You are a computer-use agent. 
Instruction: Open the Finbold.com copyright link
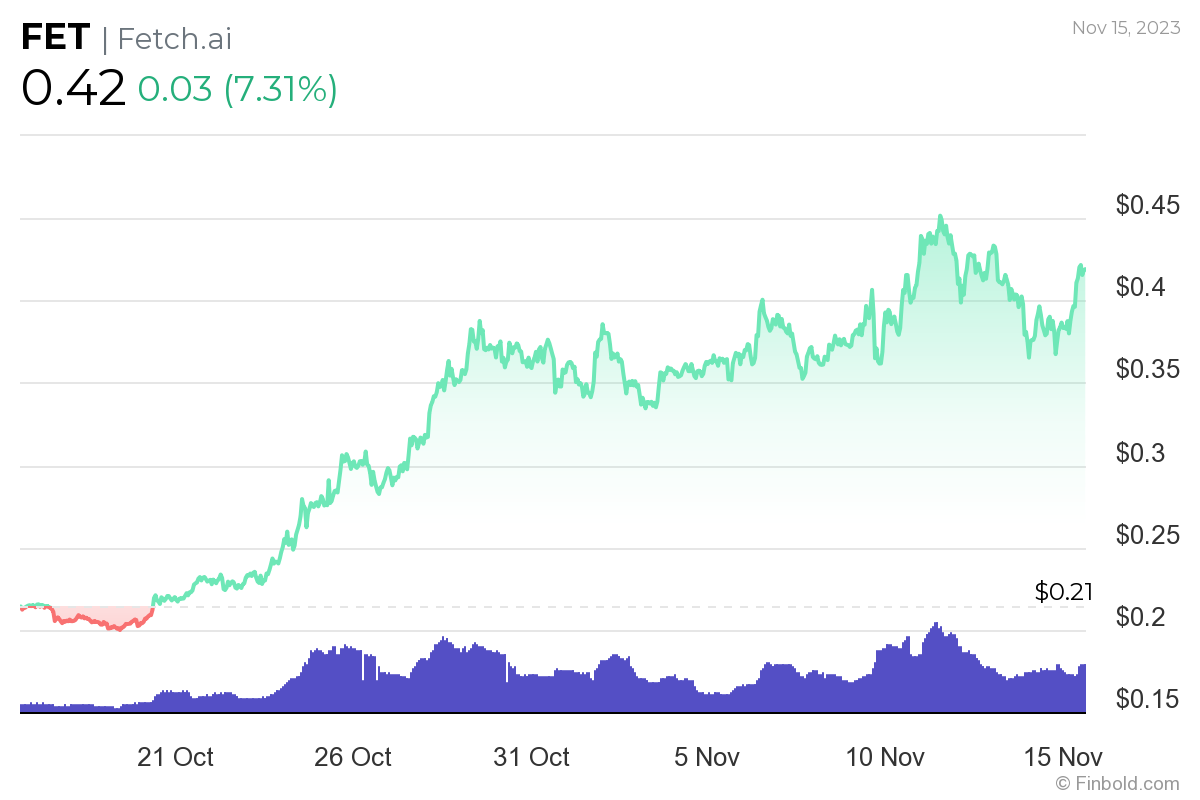pyautogui.click(x=1117, y=783)
